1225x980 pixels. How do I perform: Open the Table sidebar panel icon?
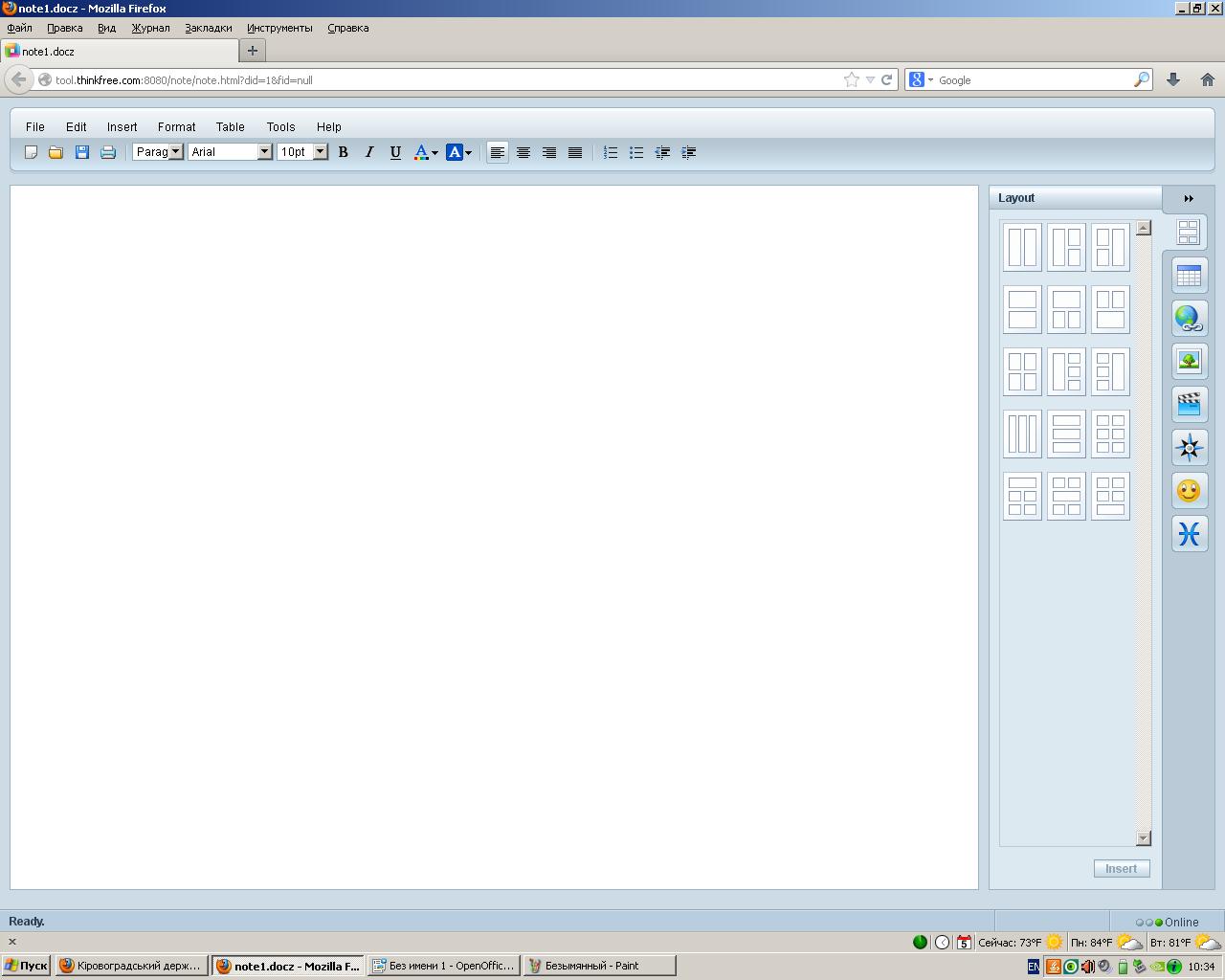tap(1190, 276)
